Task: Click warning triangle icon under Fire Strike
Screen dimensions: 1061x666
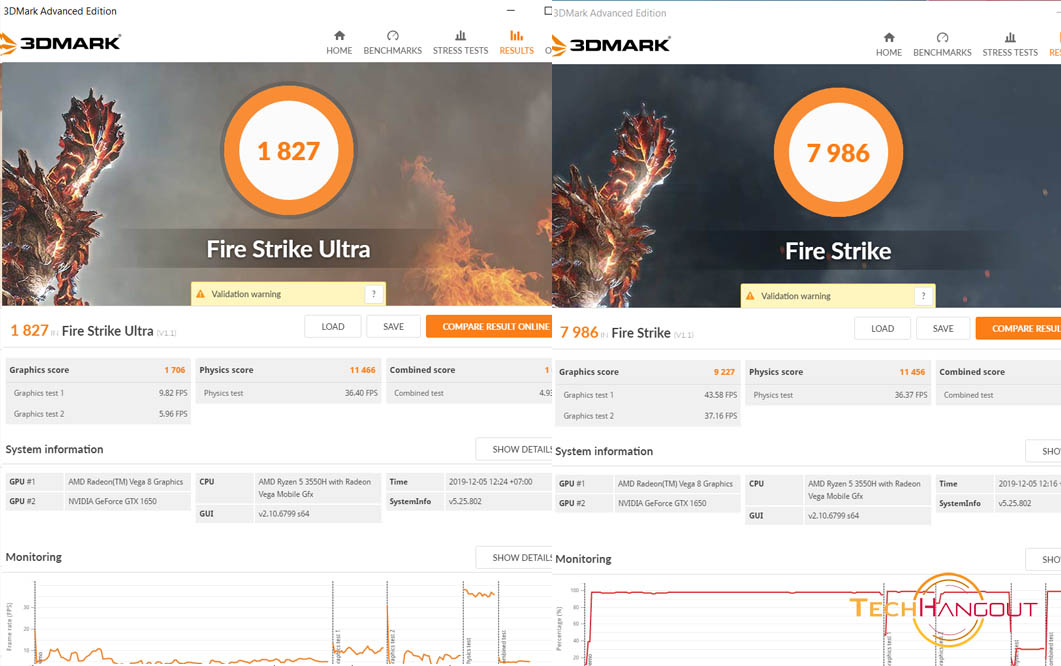Action: pyautogui.click(x=750, y=296)
